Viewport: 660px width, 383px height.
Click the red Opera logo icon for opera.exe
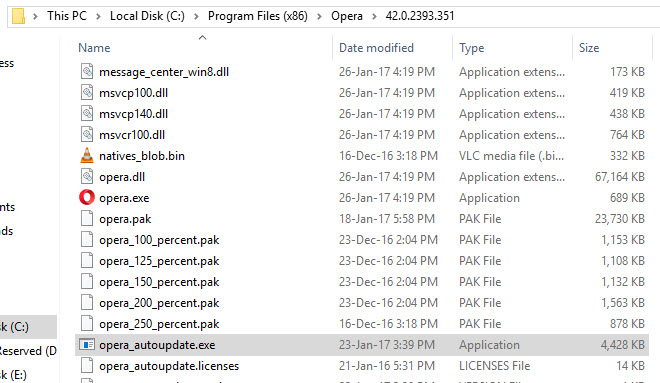(87, 197)
